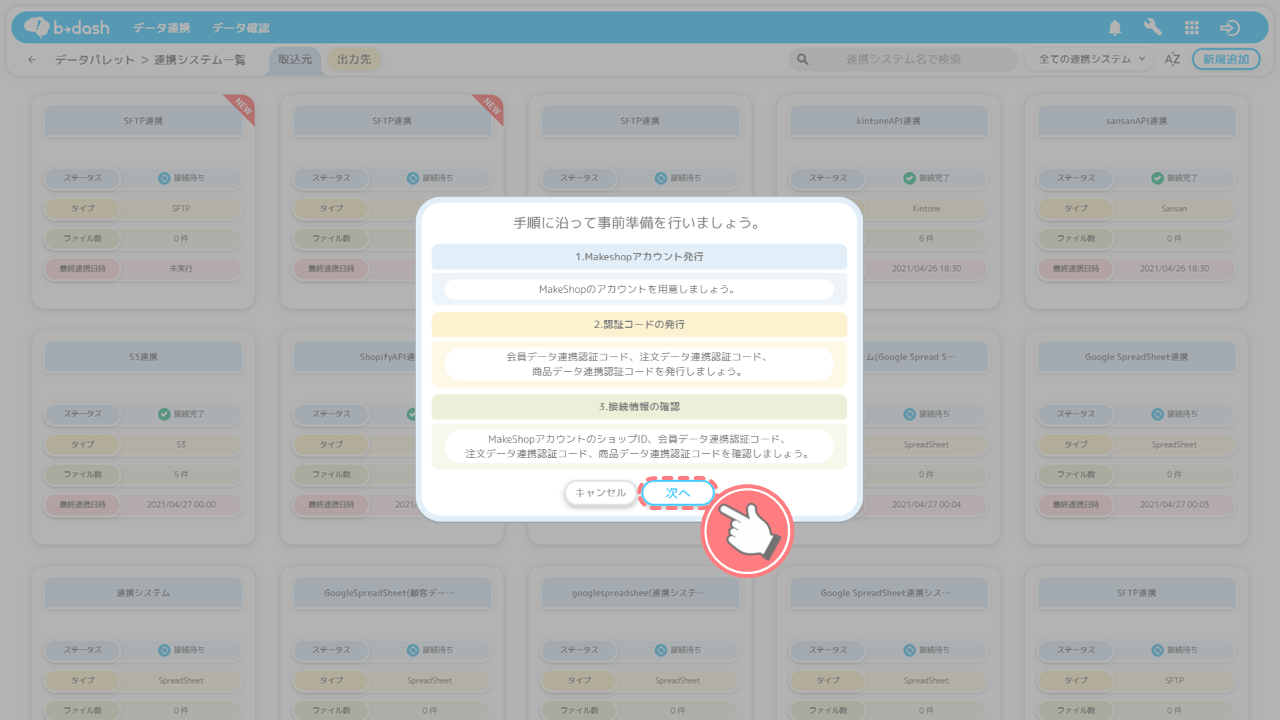
Task: Click the 未実行 last-sync value
Action: tap(181, 269)
